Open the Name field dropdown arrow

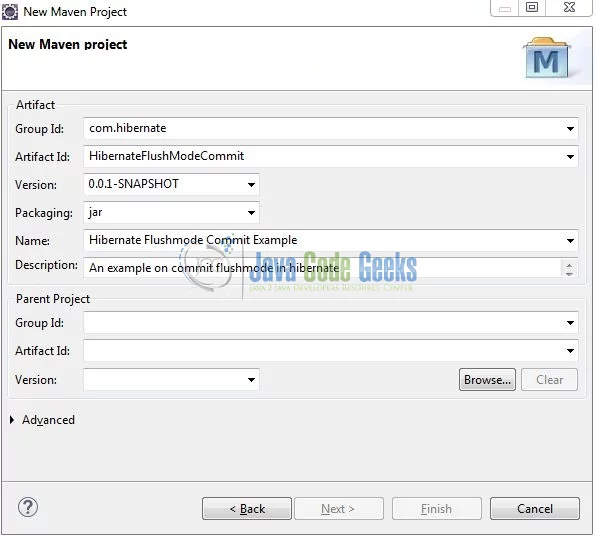570,241
